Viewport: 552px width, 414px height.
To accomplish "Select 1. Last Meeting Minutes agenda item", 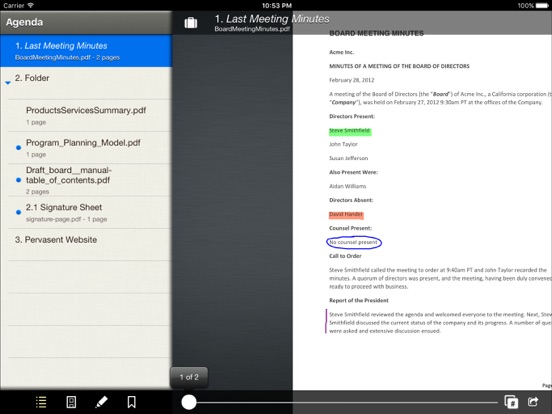I will [x=86, y=51].
